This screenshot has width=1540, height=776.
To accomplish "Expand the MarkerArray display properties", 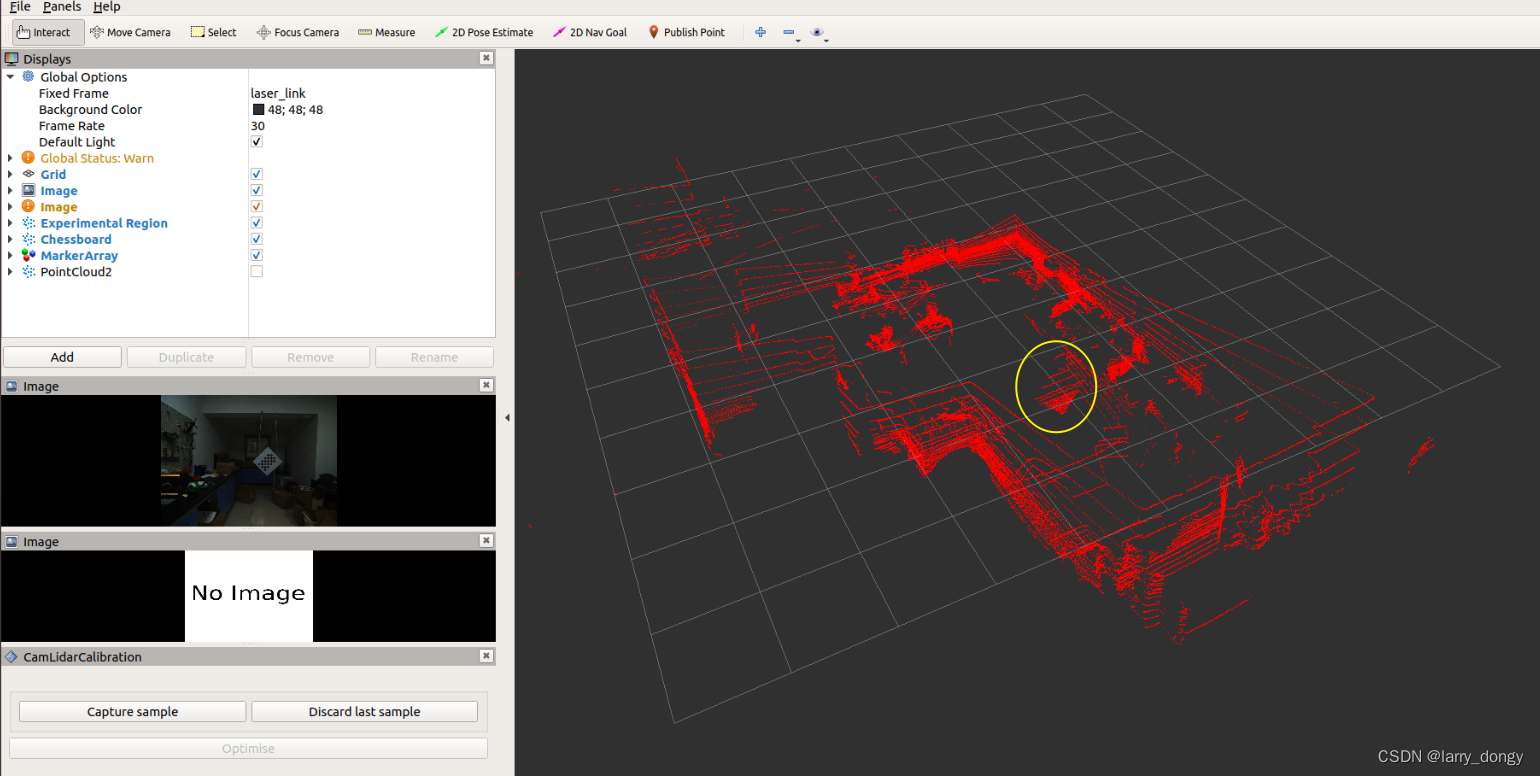I will click(x=10, y=255).
